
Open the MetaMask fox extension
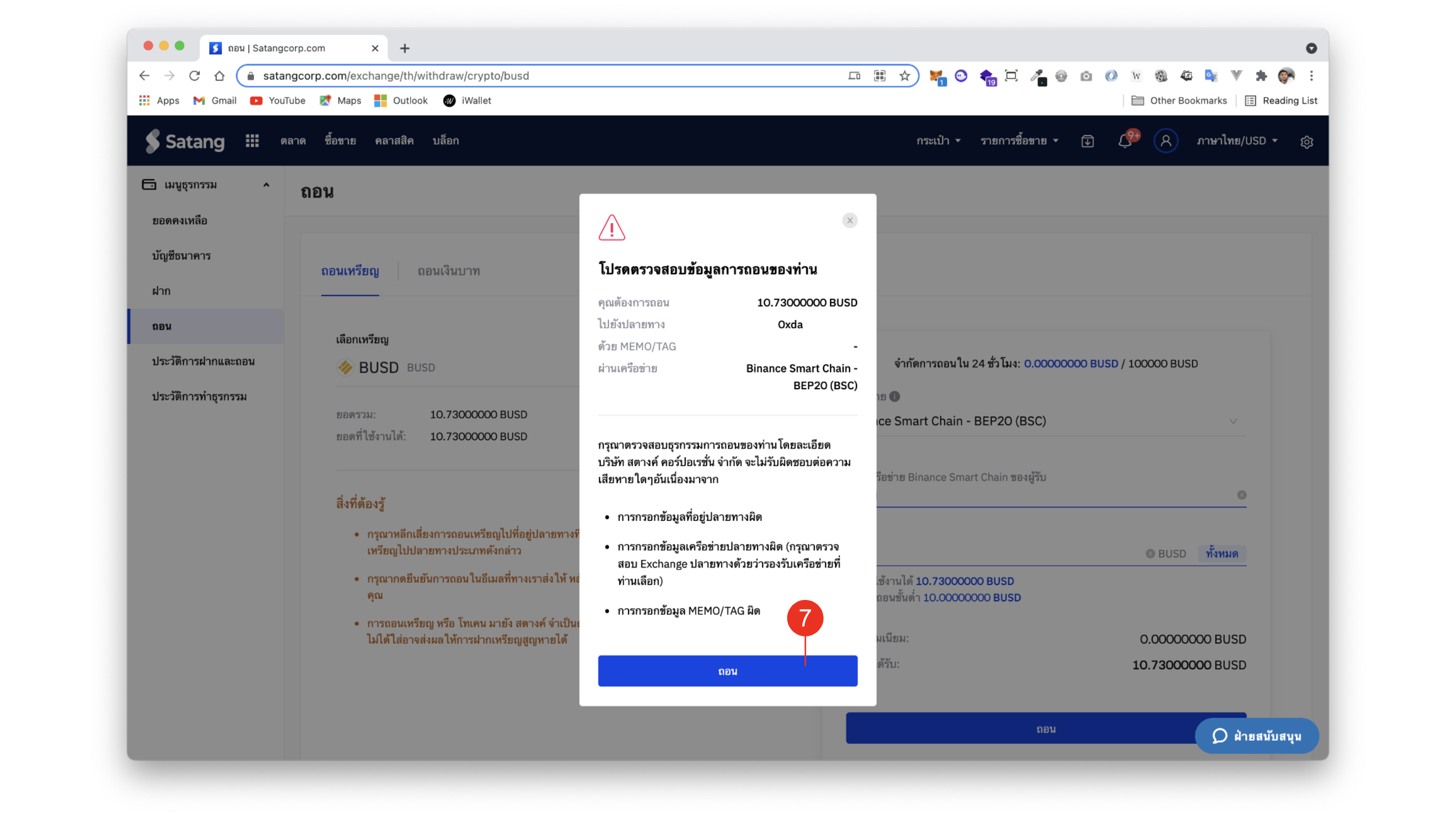click(937, 76)
